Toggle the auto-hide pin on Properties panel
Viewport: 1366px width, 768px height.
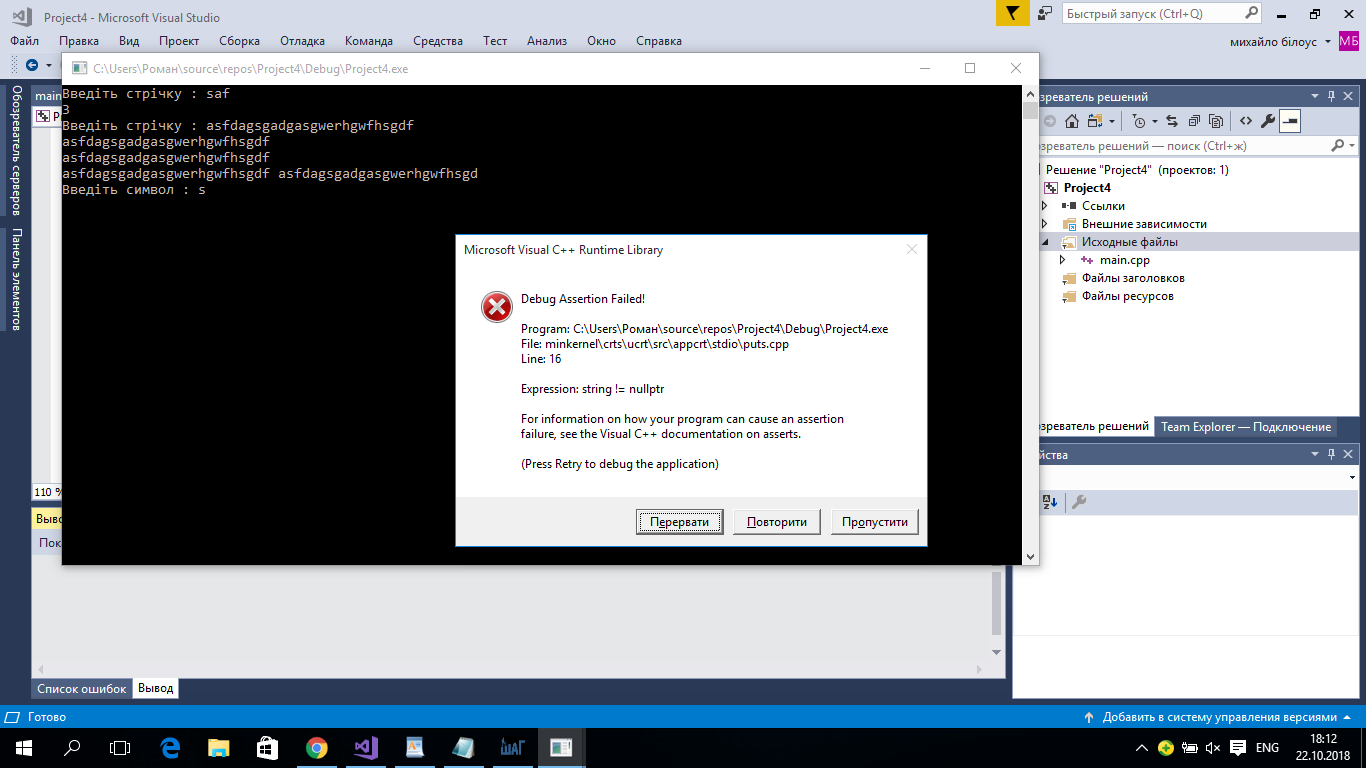click(1331, 455)
